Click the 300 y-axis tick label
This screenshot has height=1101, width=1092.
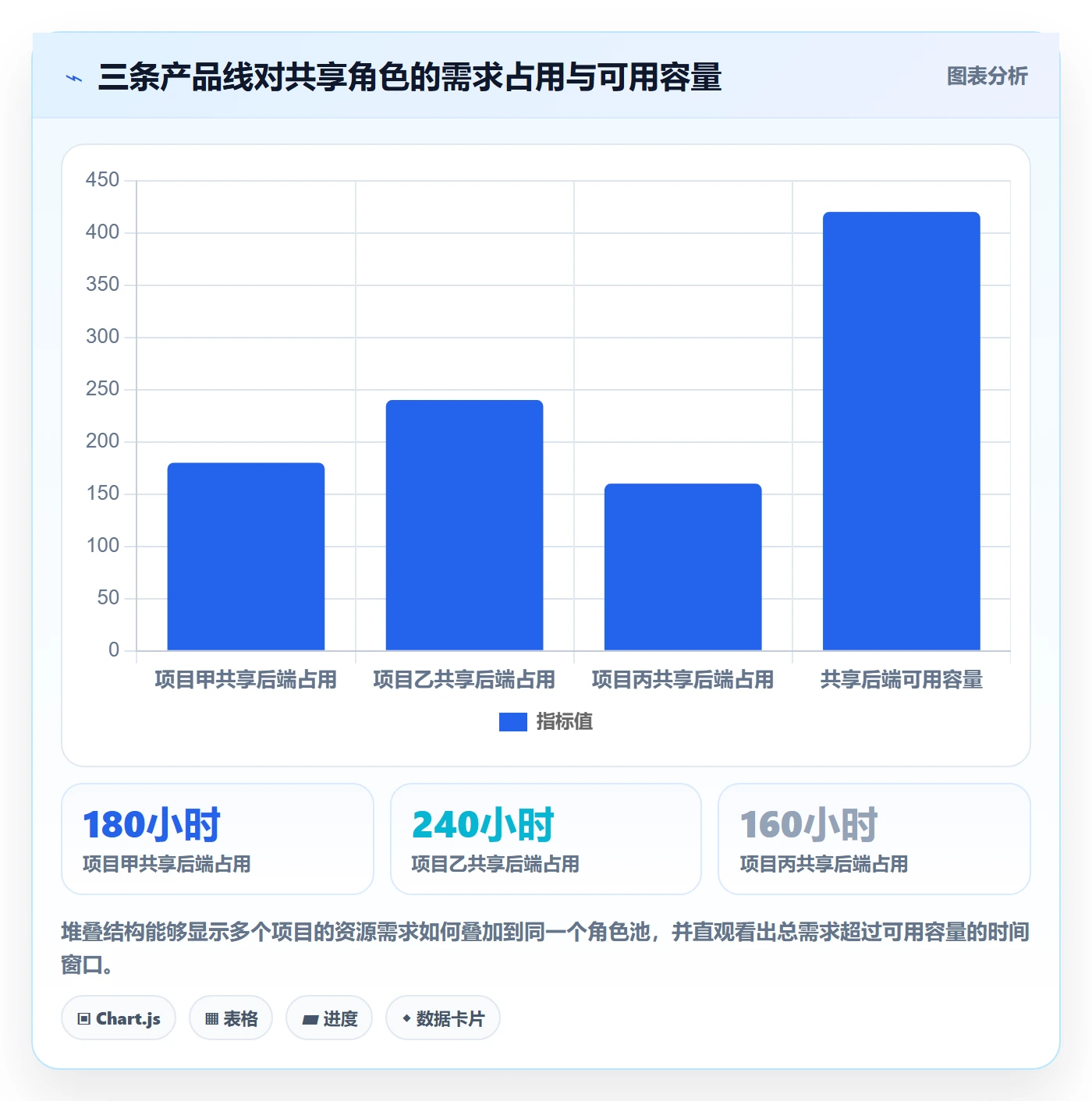102,337
